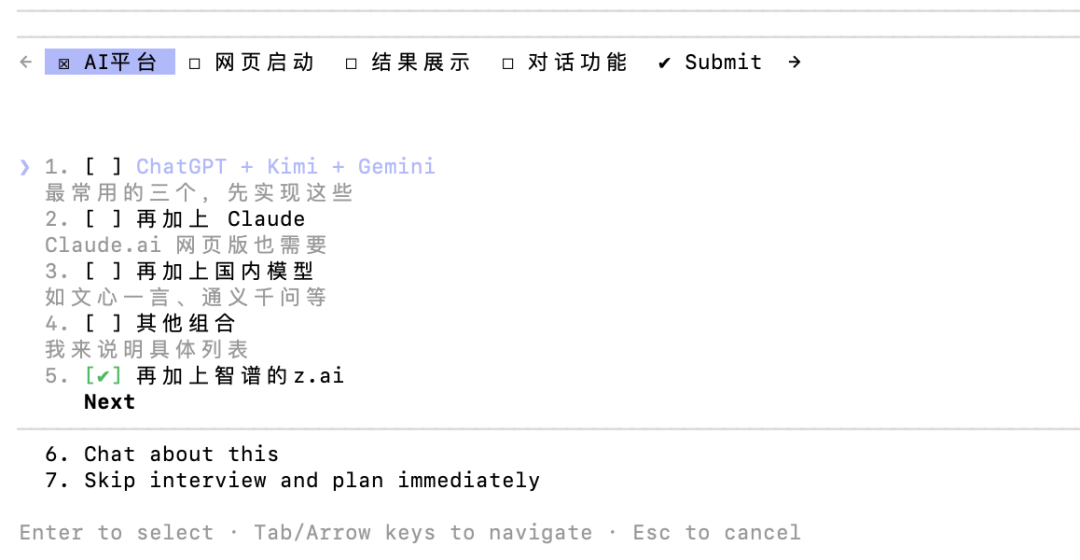
Task: Go to the 对话功能 tab
Action: (577, 62)
